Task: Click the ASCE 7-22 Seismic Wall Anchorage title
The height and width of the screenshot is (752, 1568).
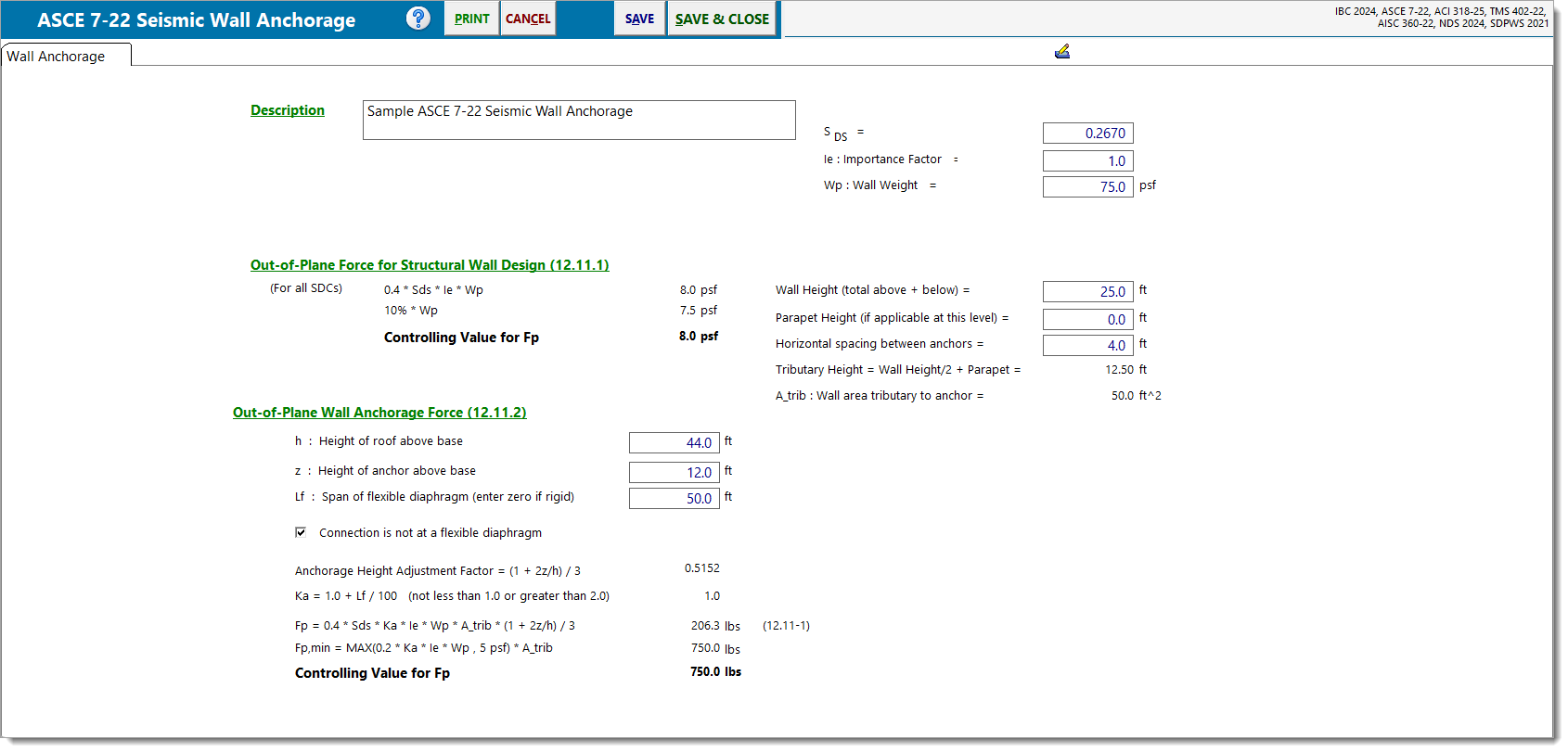Action: tap(196, 19)
